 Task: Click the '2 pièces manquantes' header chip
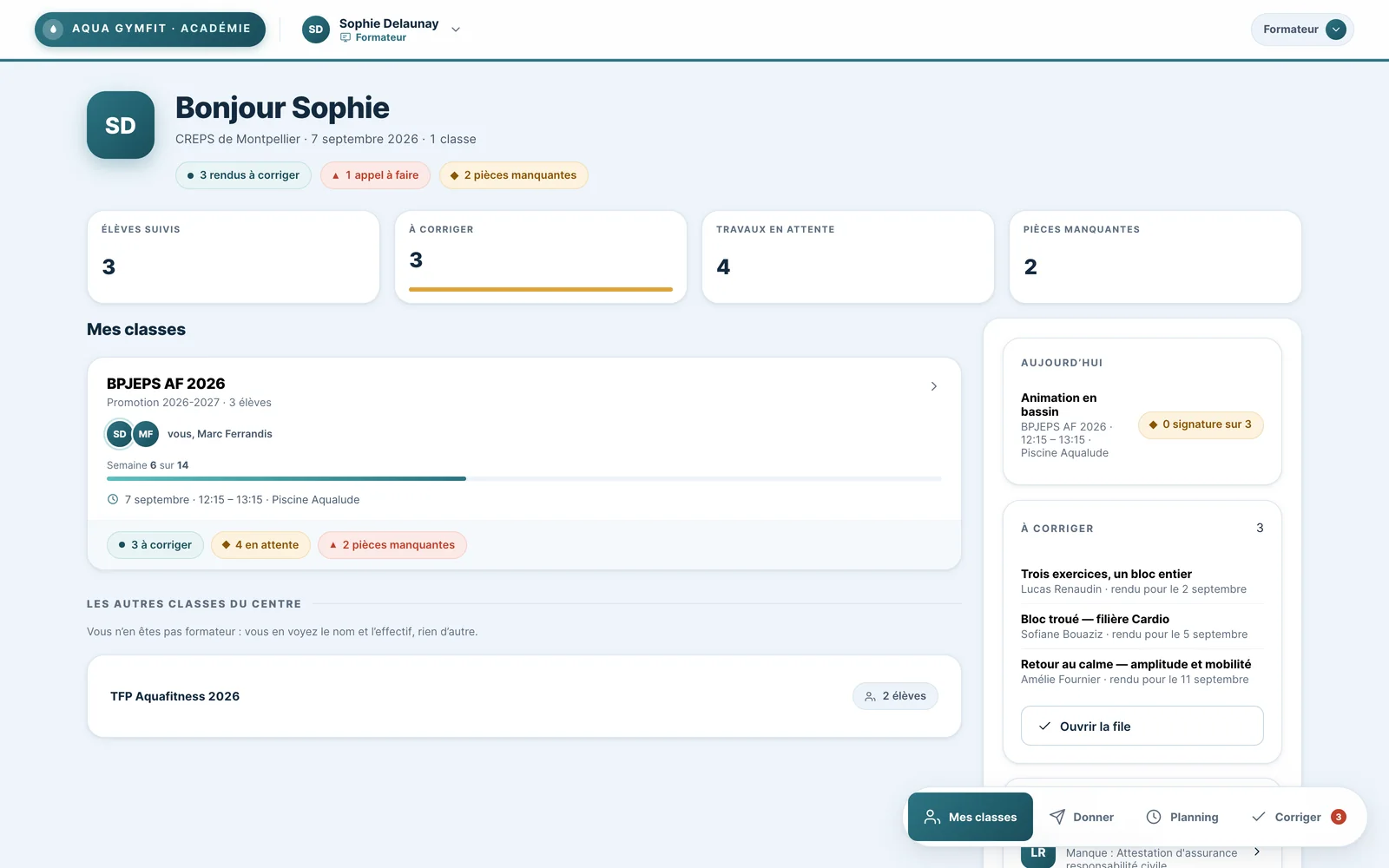pos(514,175)
